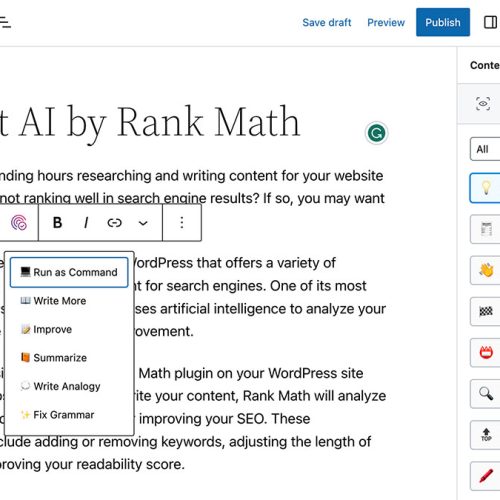Expand more formatting options chevron
The height and width of the screenshot is (500, 500).
(x=143, y=223)
